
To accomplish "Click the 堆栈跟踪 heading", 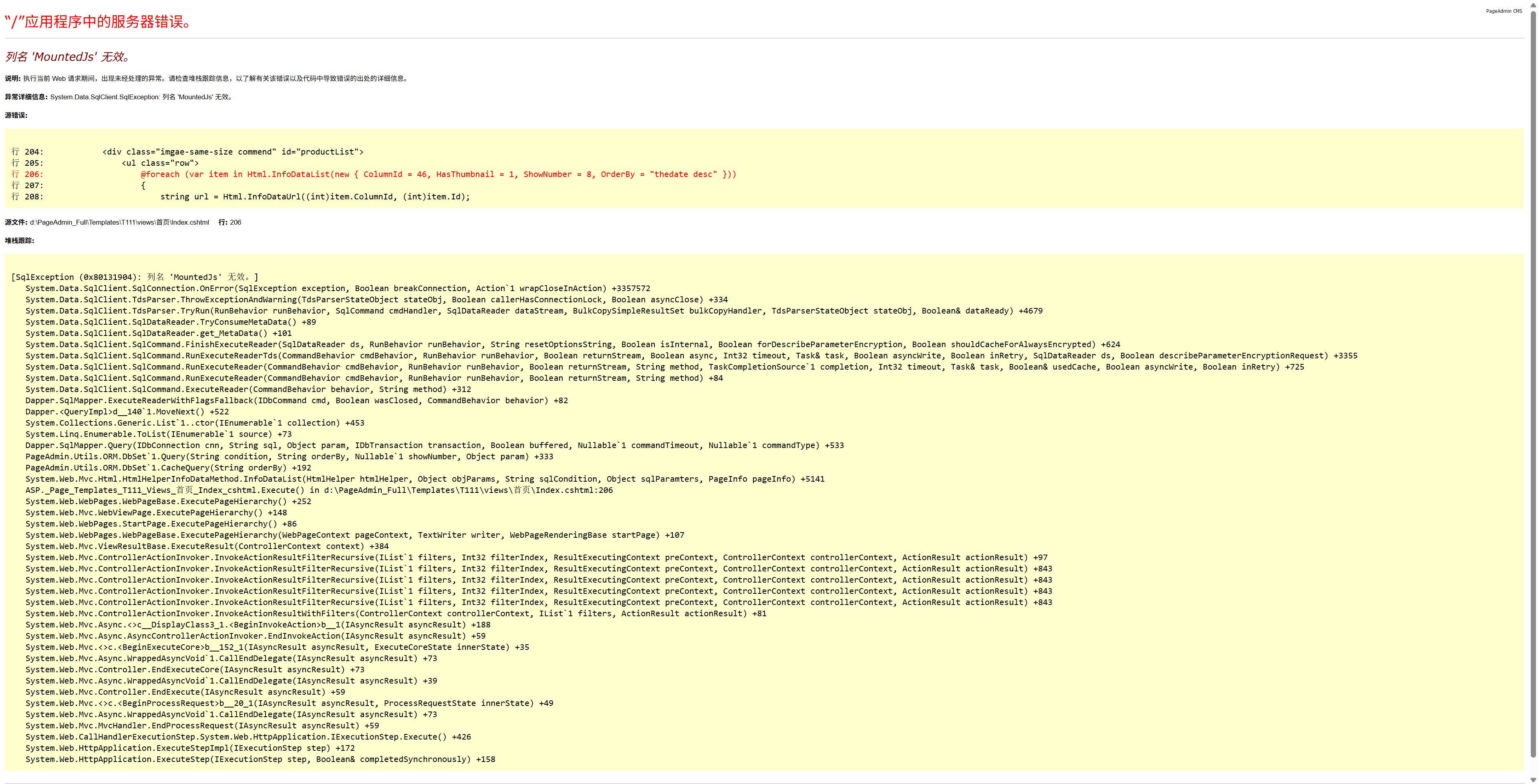I will (x=20, y=241).
